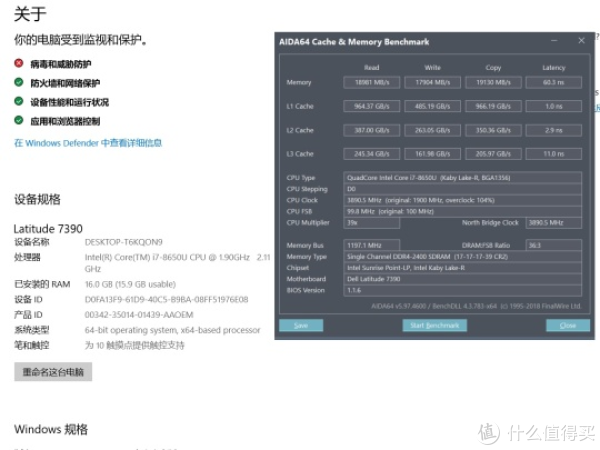Start Benchmark in AIDA64 window
Image resolution: width=600 pixels, height=450 pixels.
tap(434, 325)
